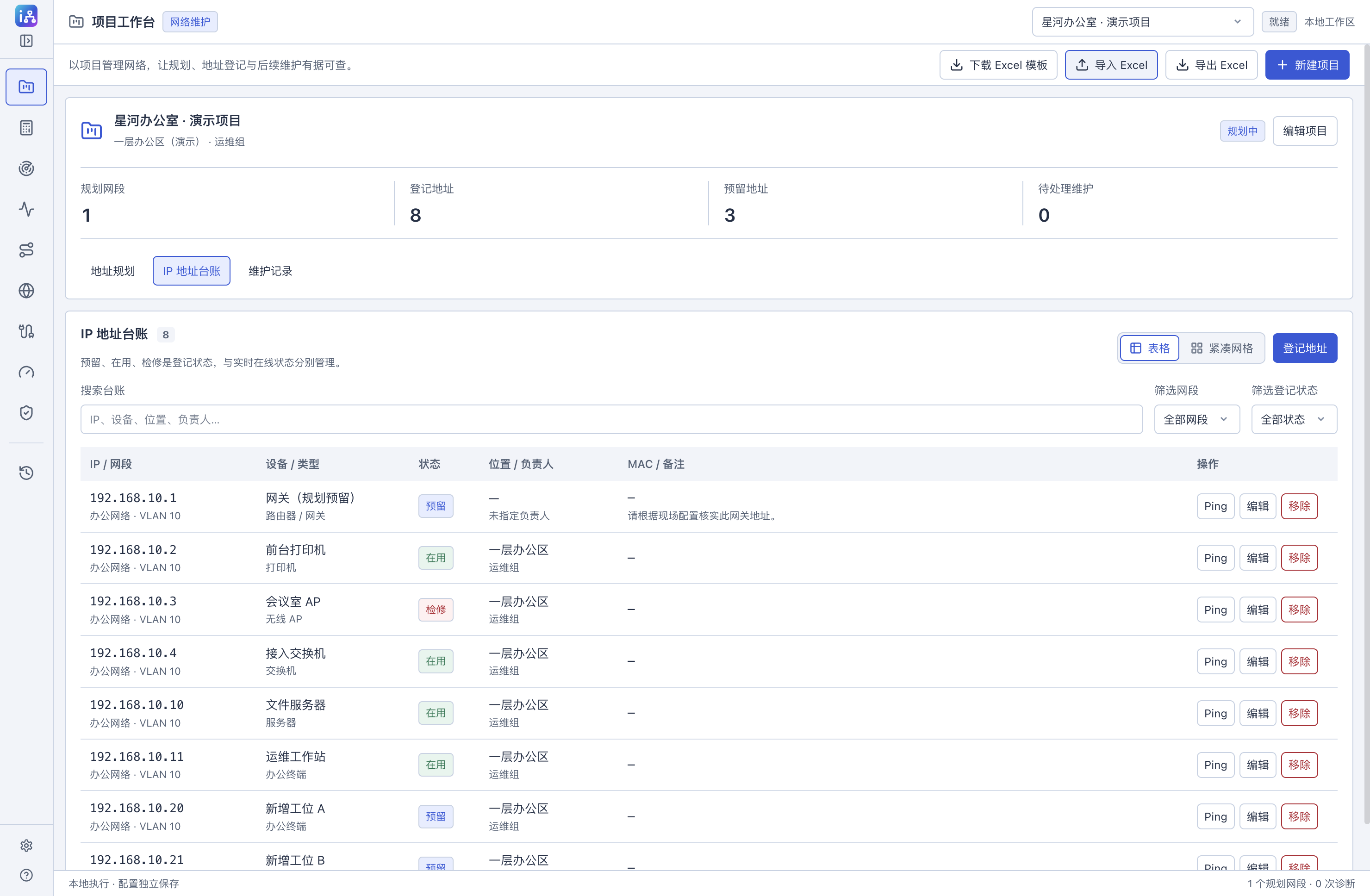Edit the 网关（规划预留）row
Image resolution: width=1370 pixels, height=896 pixels.
1257,506
